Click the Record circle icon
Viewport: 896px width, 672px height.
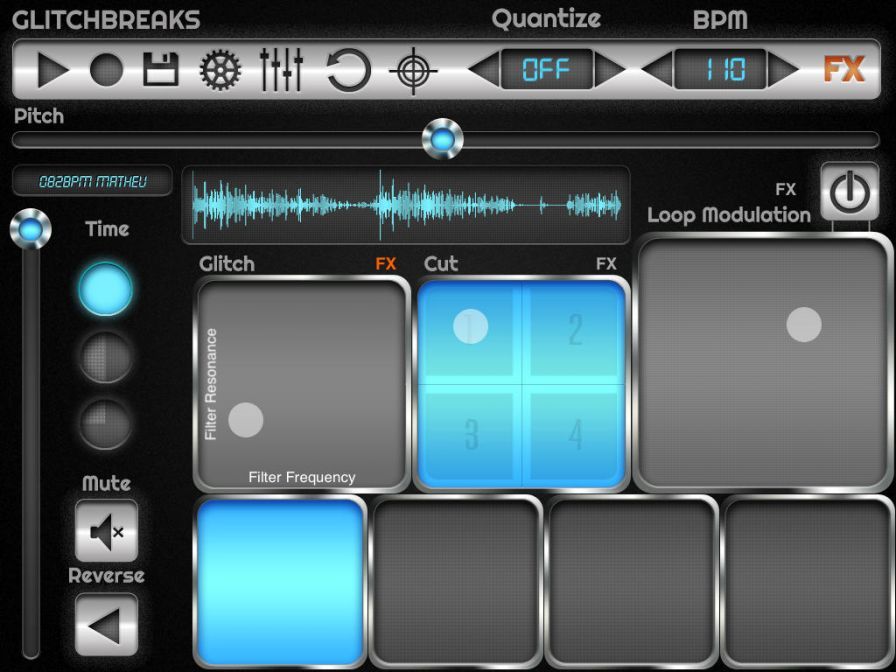tap(107, 70)
